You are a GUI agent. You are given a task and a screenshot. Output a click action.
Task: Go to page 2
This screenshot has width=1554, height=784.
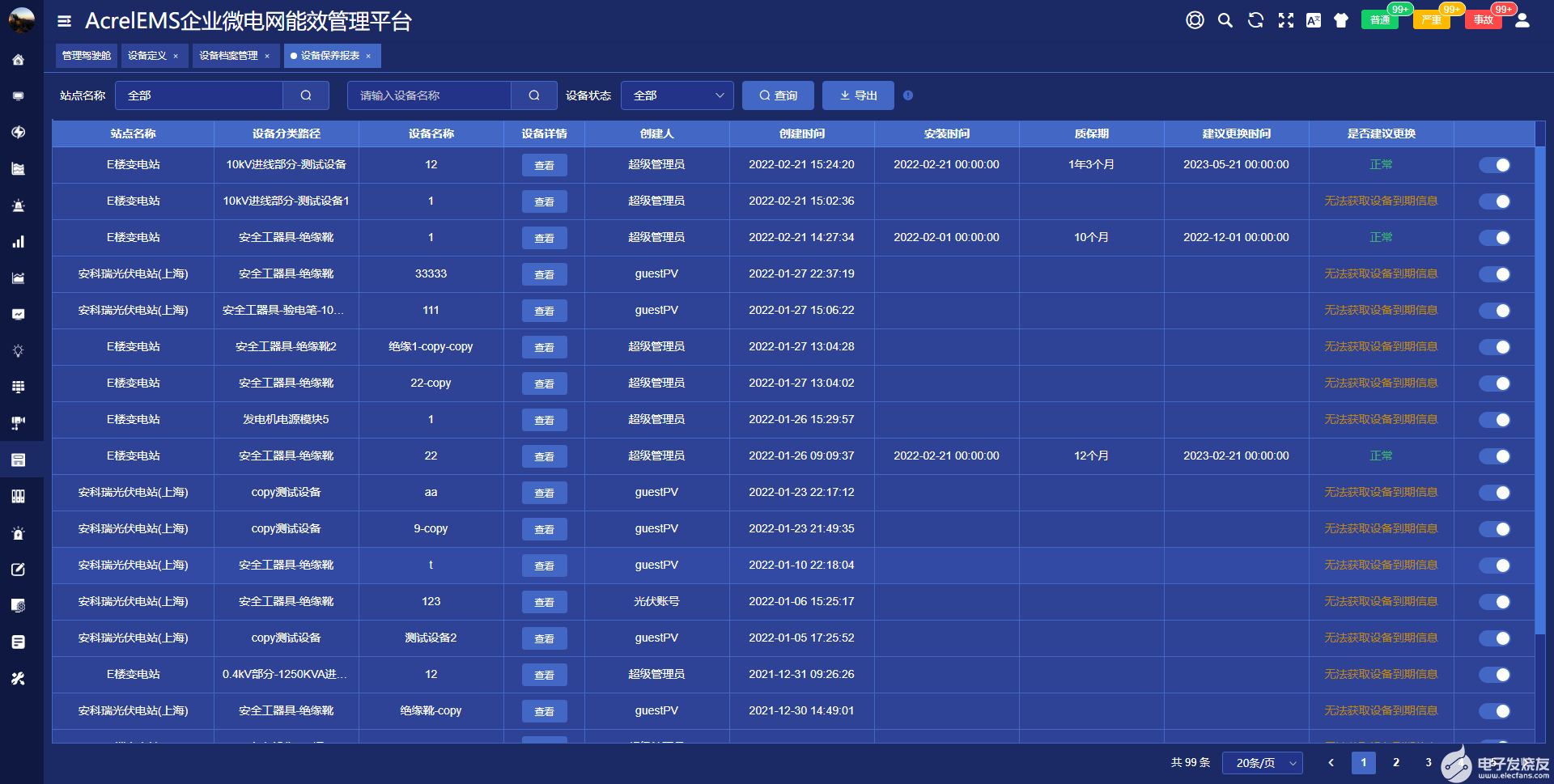1396,763
